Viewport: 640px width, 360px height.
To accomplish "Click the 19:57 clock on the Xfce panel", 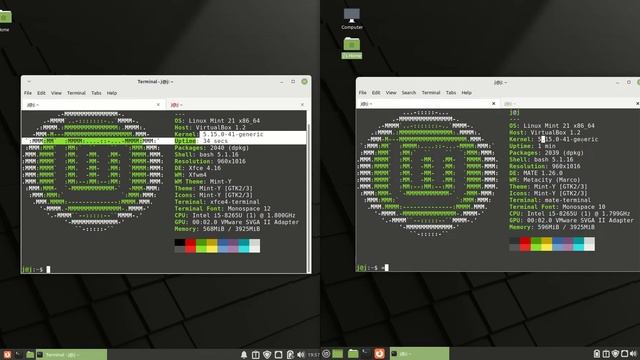I will pyautogui.click(x=313, y=355).
